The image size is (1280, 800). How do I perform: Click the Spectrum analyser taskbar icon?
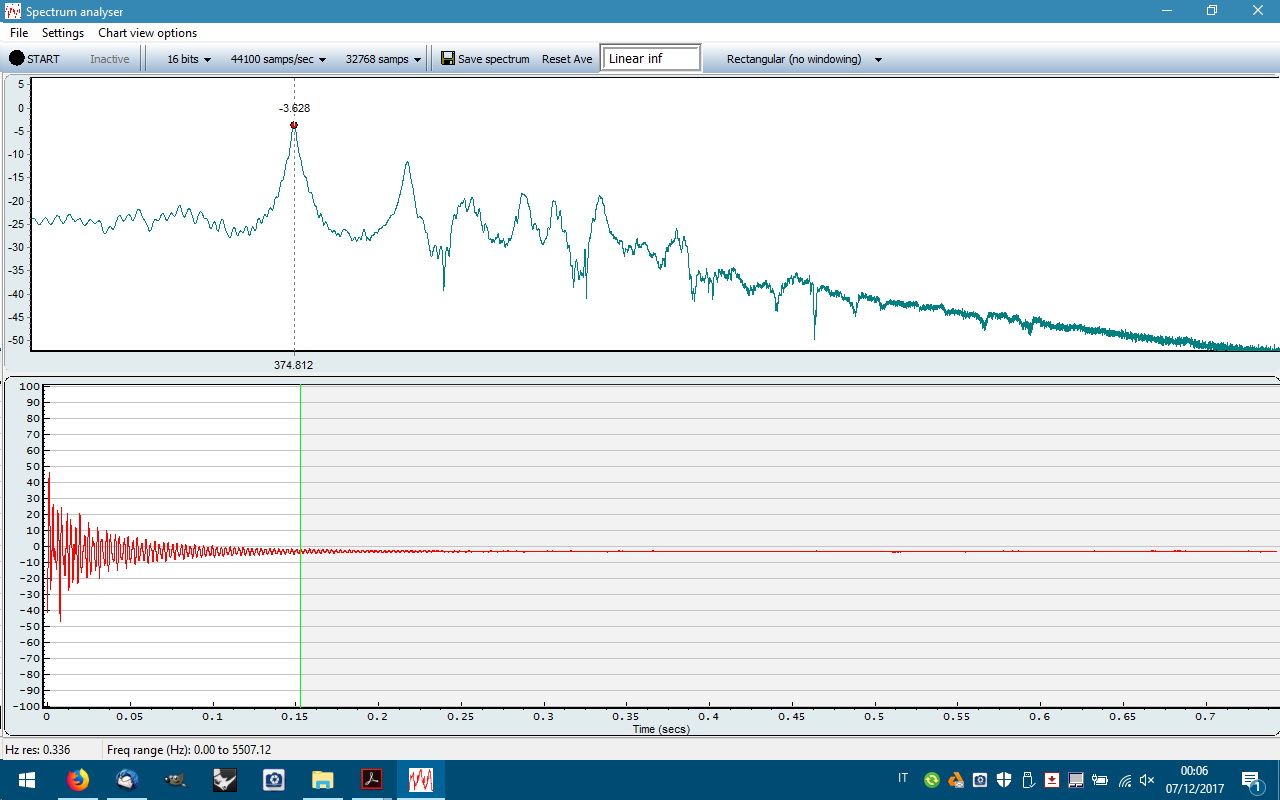[421, 780]
